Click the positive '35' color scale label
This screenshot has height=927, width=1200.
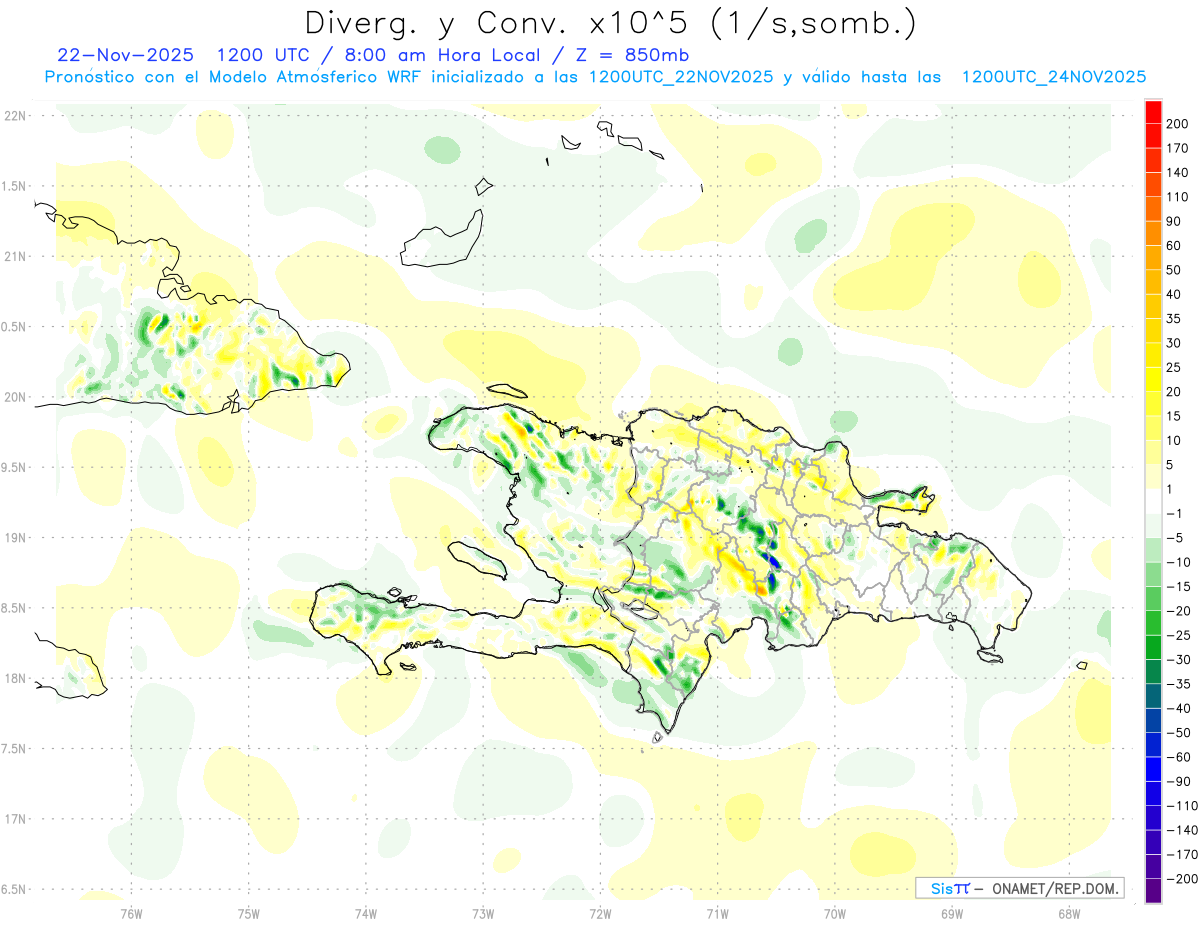pyautogui.click(x=1174, y=319)
